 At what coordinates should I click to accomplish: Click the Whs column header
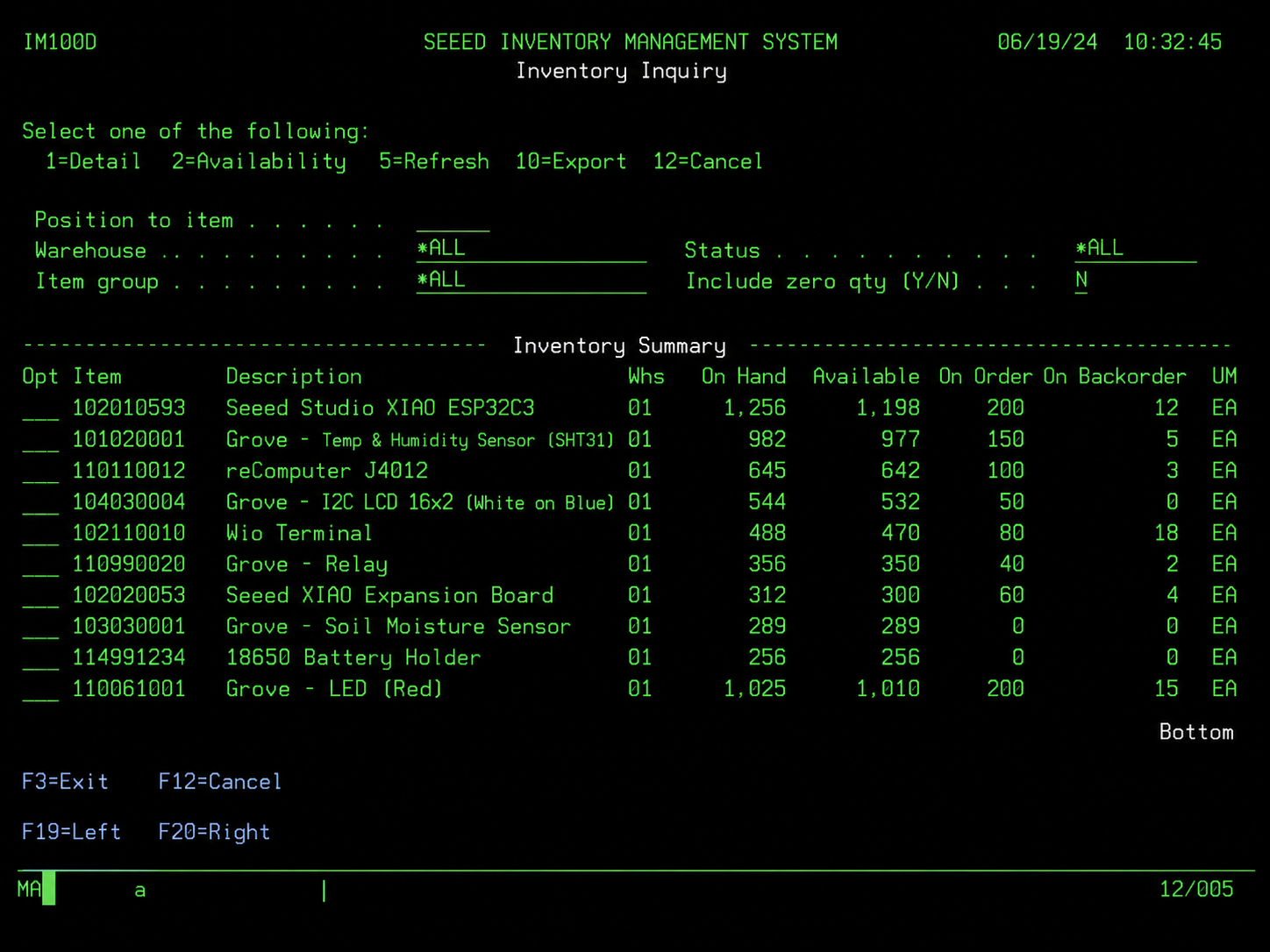tap(646, 377)
